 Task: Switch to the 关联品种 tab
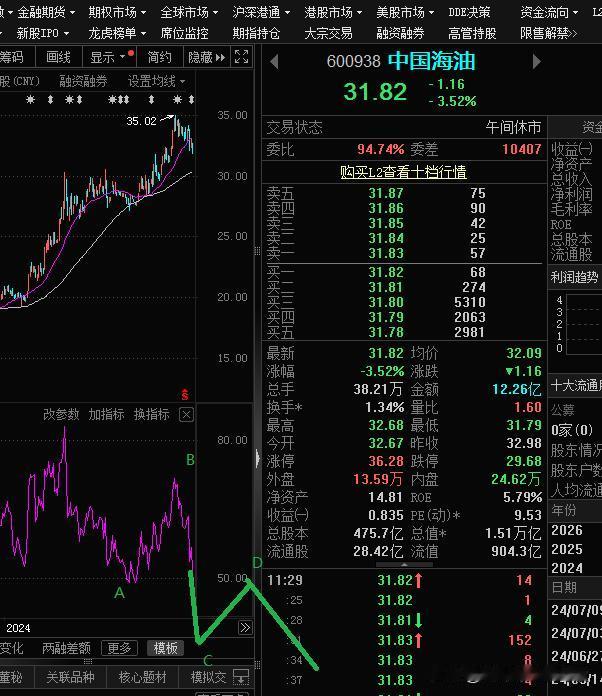click(x=70, y=677)
